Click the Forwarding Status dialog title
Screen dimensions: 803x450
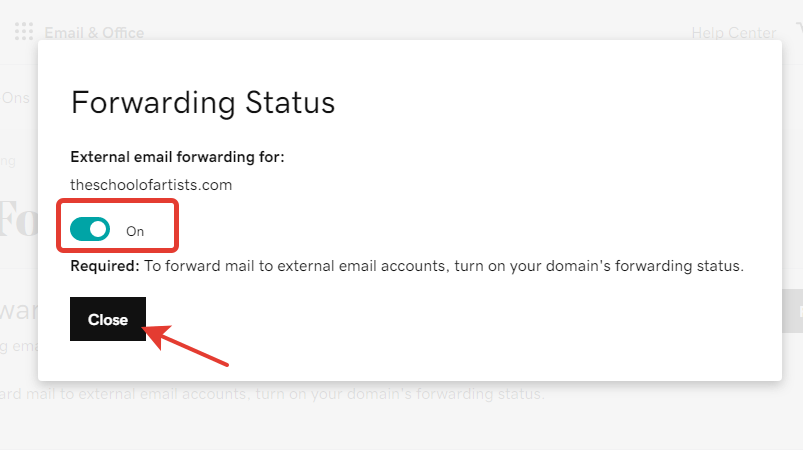coord(203,102)
